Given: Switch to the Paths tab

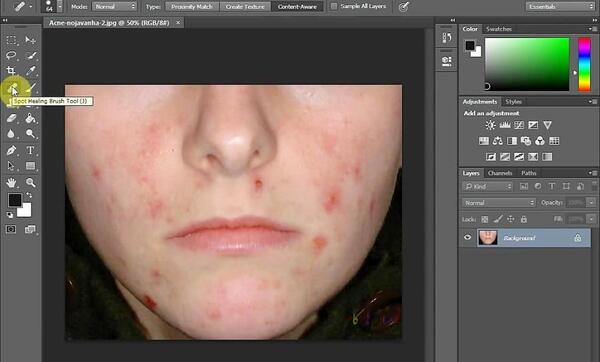Looking at the screenshot, I should click(529, 173).
